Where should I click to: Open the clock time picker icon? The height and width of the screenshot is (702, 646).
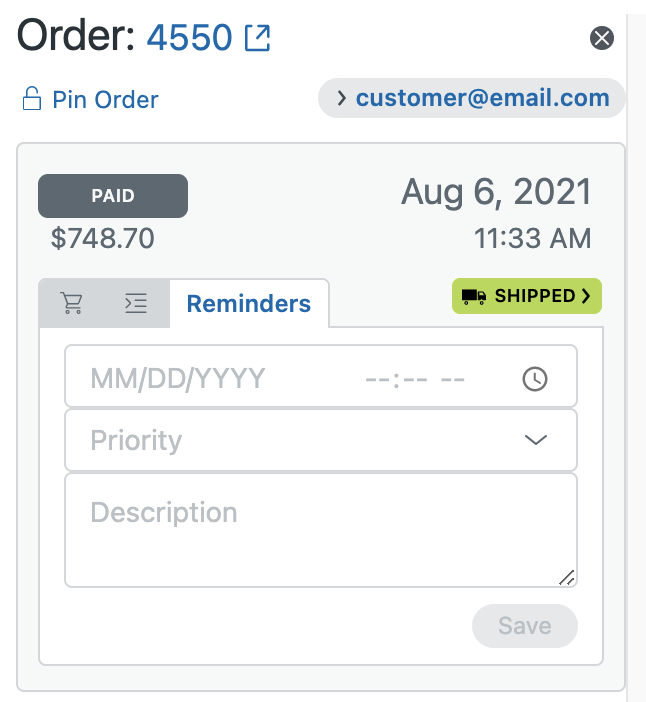[x=535, y=379]
